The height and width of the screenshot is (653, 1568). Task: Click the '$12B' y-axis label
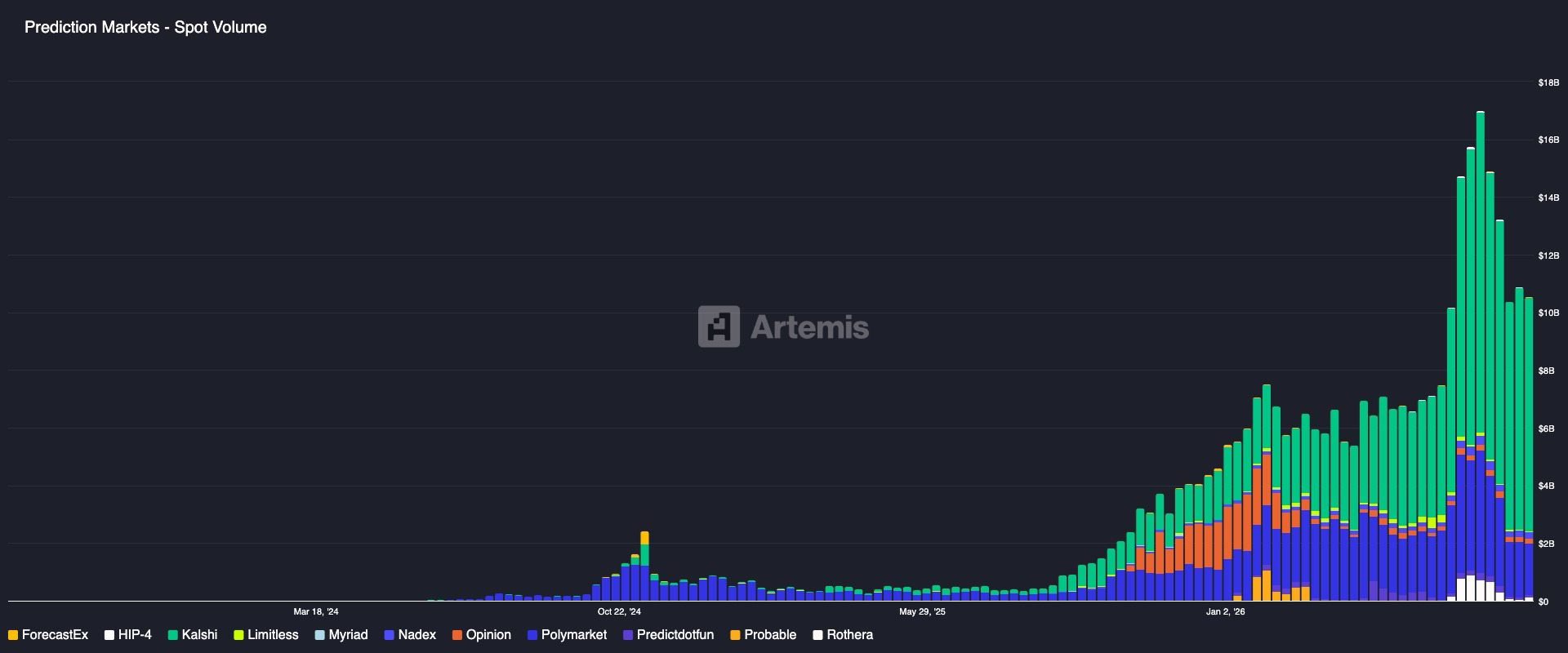(x=1548, y=255)
